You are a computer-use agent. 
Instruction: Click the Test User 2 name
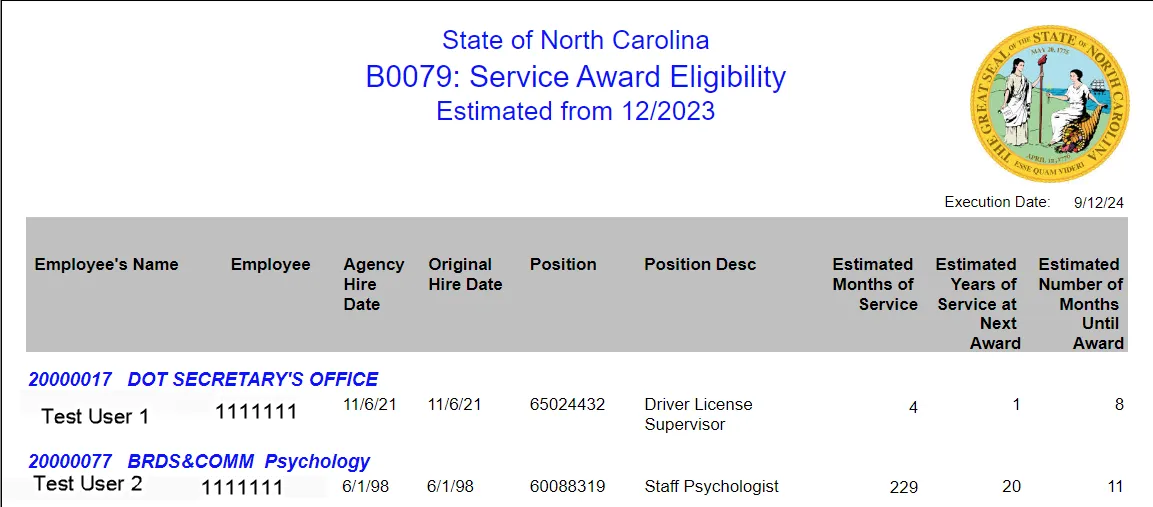88,484
